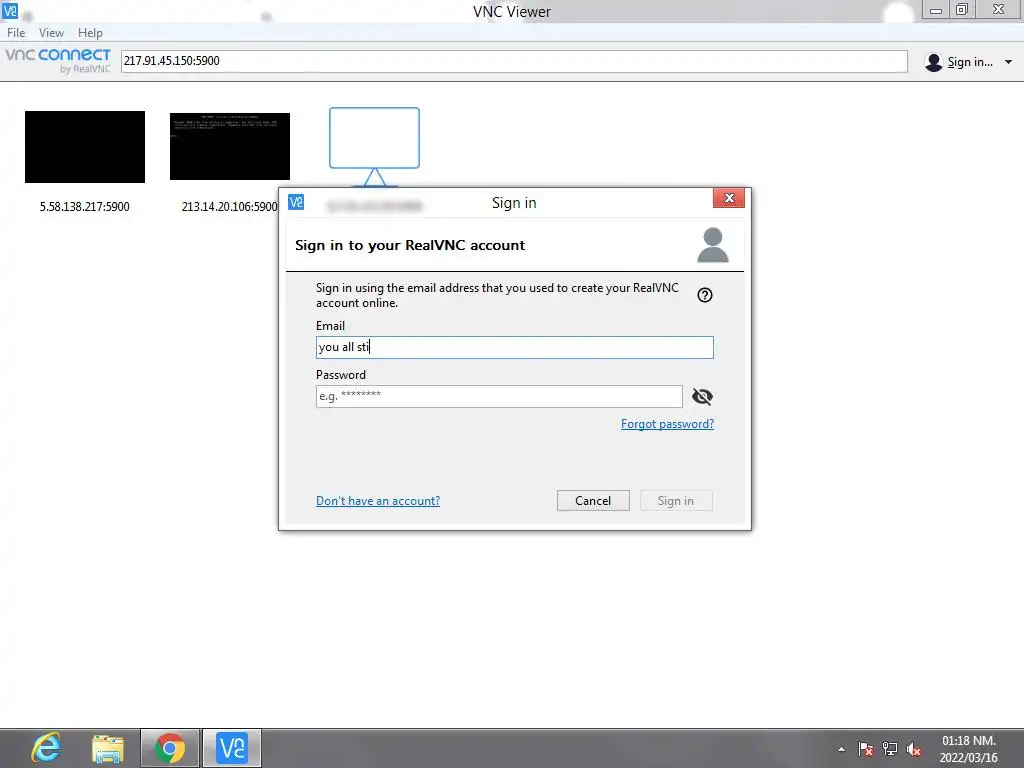Expand the Sign in dropdown arrow
Viewport: 1024px width, 768px height.
1008,62
